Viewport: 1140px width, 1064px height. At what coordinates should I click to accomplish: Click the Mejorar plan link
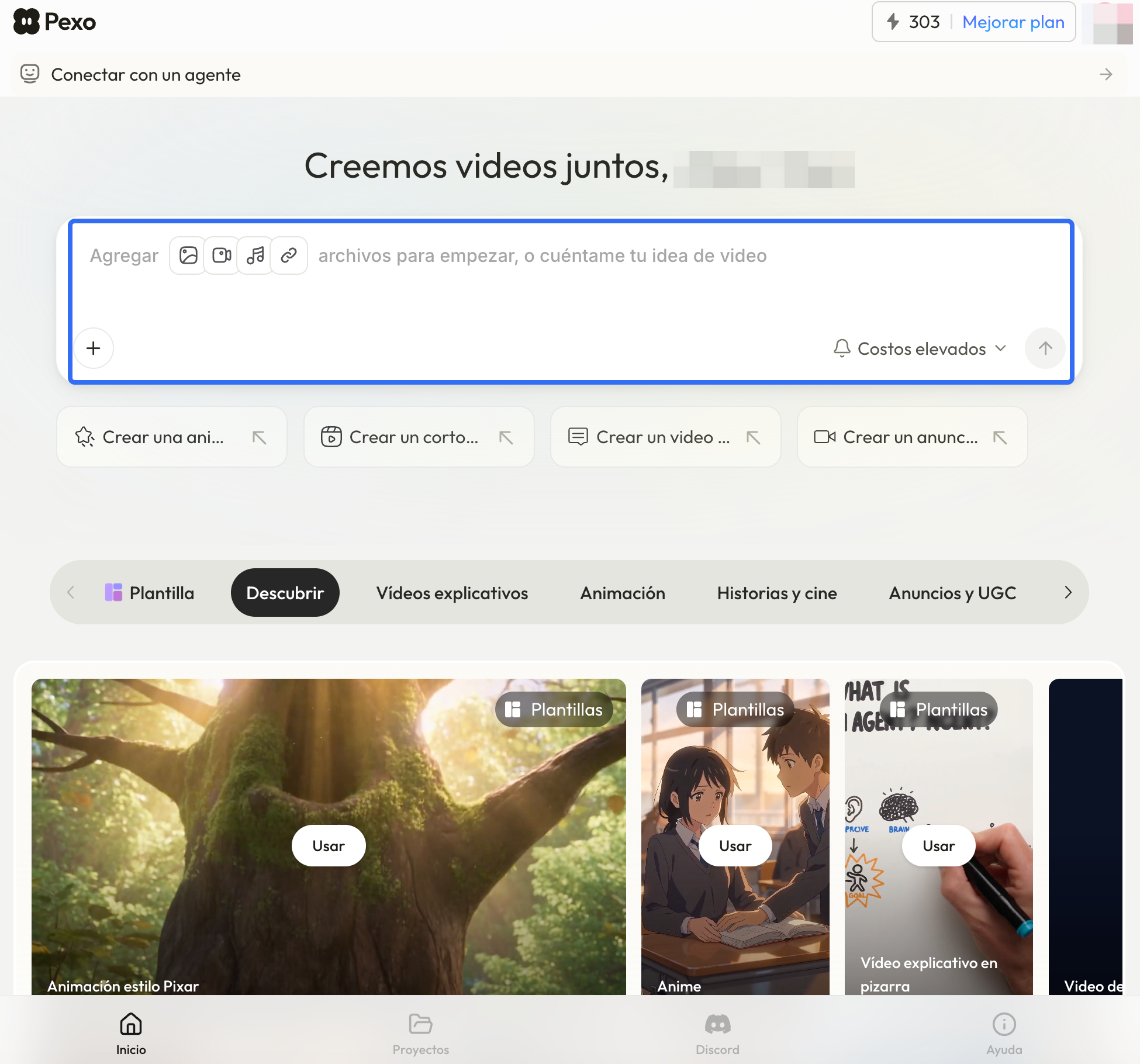click(1013, 22)
